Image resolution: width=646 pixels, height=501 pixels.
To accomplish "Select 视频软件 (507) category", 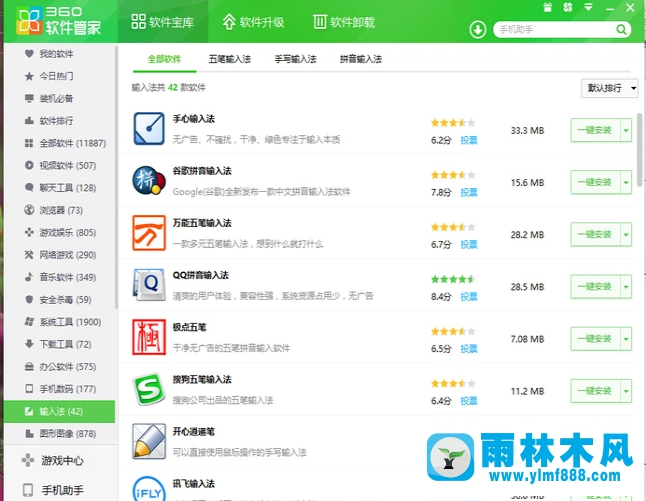I will tap(60, 165).
